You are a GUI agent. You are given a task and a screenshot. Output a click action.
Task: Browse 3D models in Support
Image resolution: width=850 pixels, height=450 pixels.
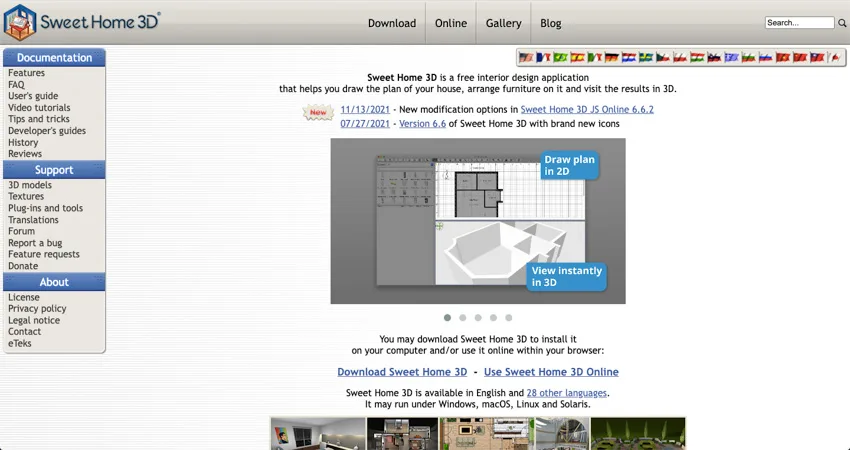point(30,185)
